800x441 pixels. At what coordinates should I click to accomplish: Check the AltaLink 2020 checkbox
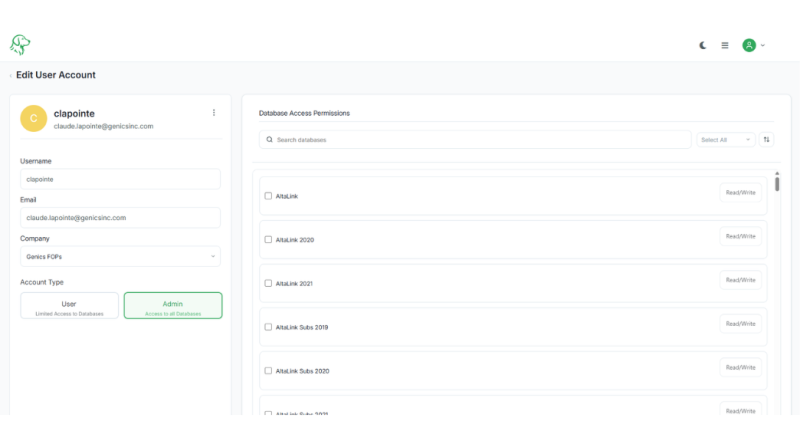pos(268,239)
